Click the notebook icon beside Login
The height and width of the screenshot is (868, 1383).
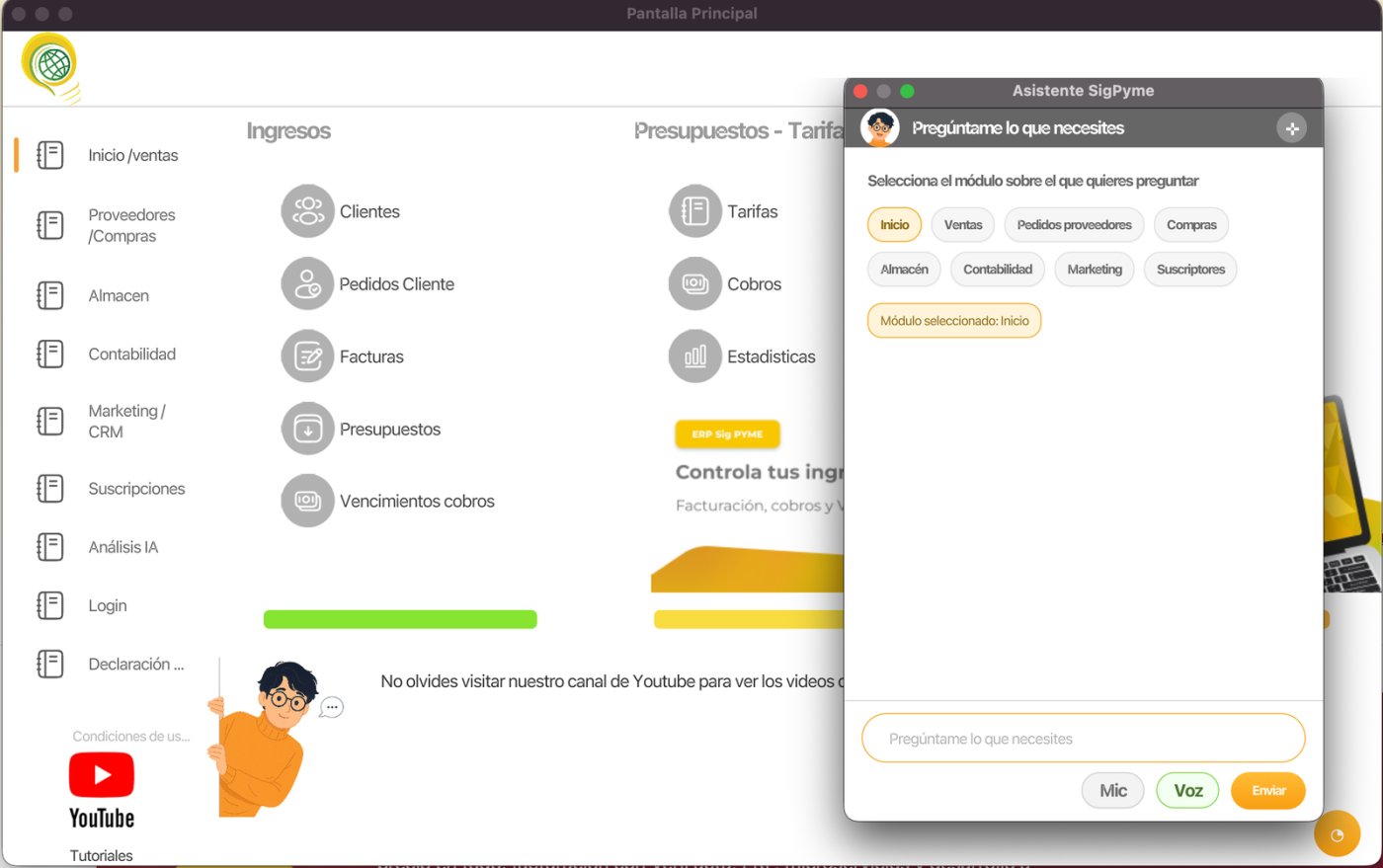click(49, 605)
